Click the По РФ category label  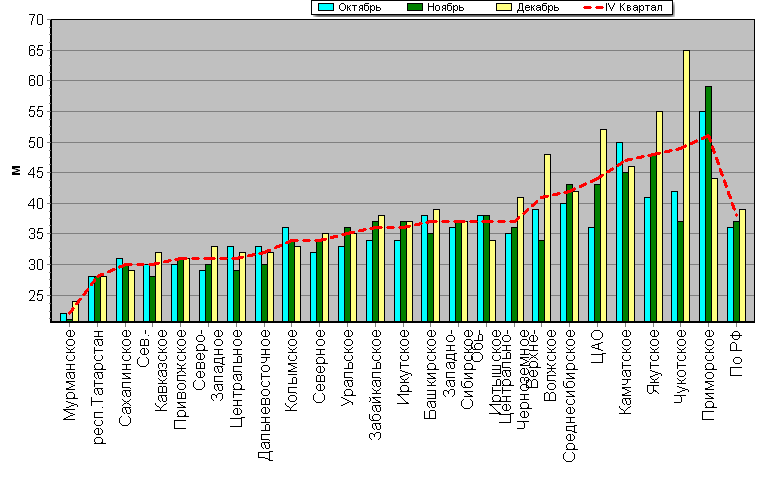coord(737,353)
